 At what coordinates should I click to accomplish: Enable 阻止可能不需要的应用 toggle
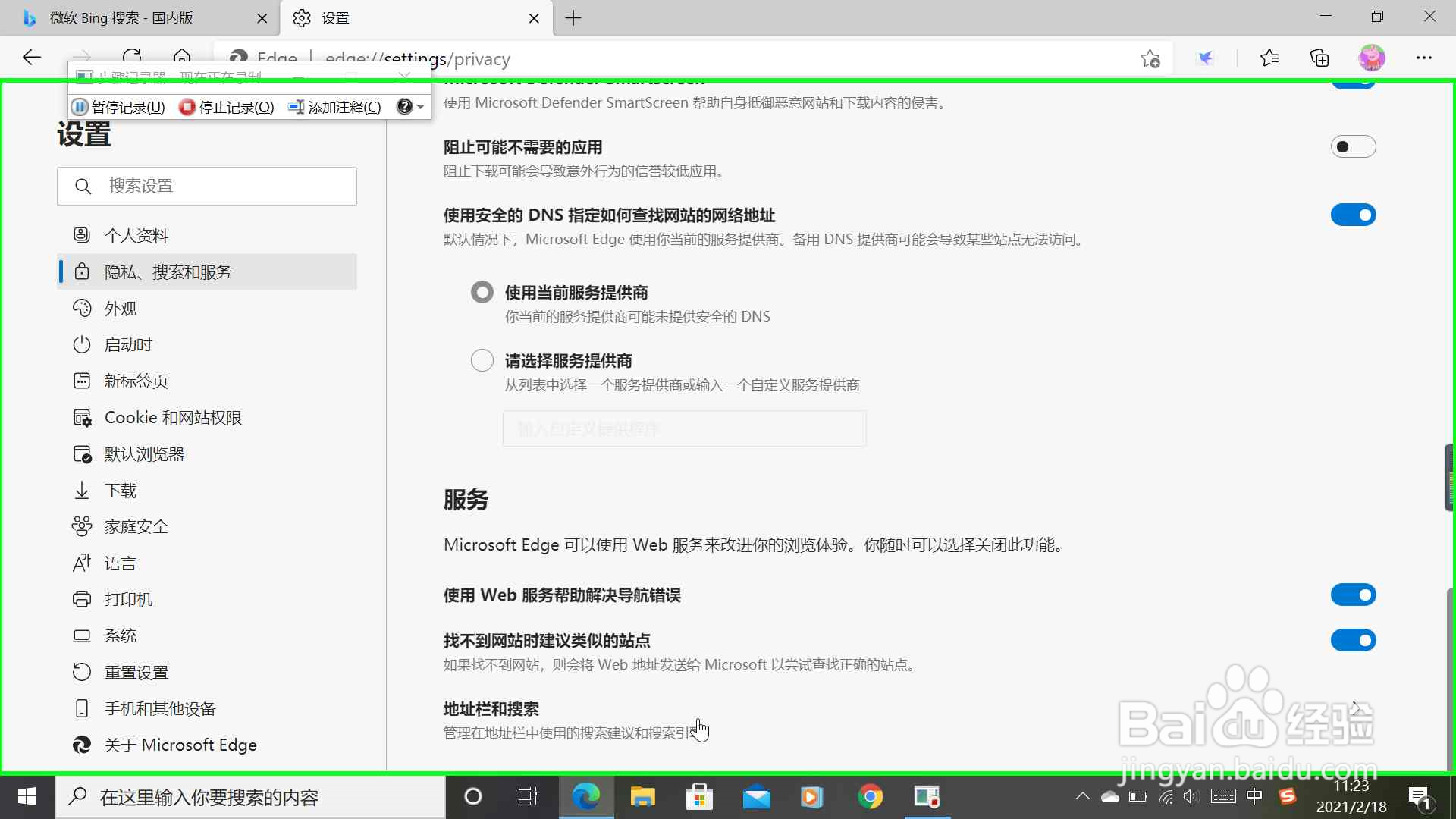point(1354,146)
